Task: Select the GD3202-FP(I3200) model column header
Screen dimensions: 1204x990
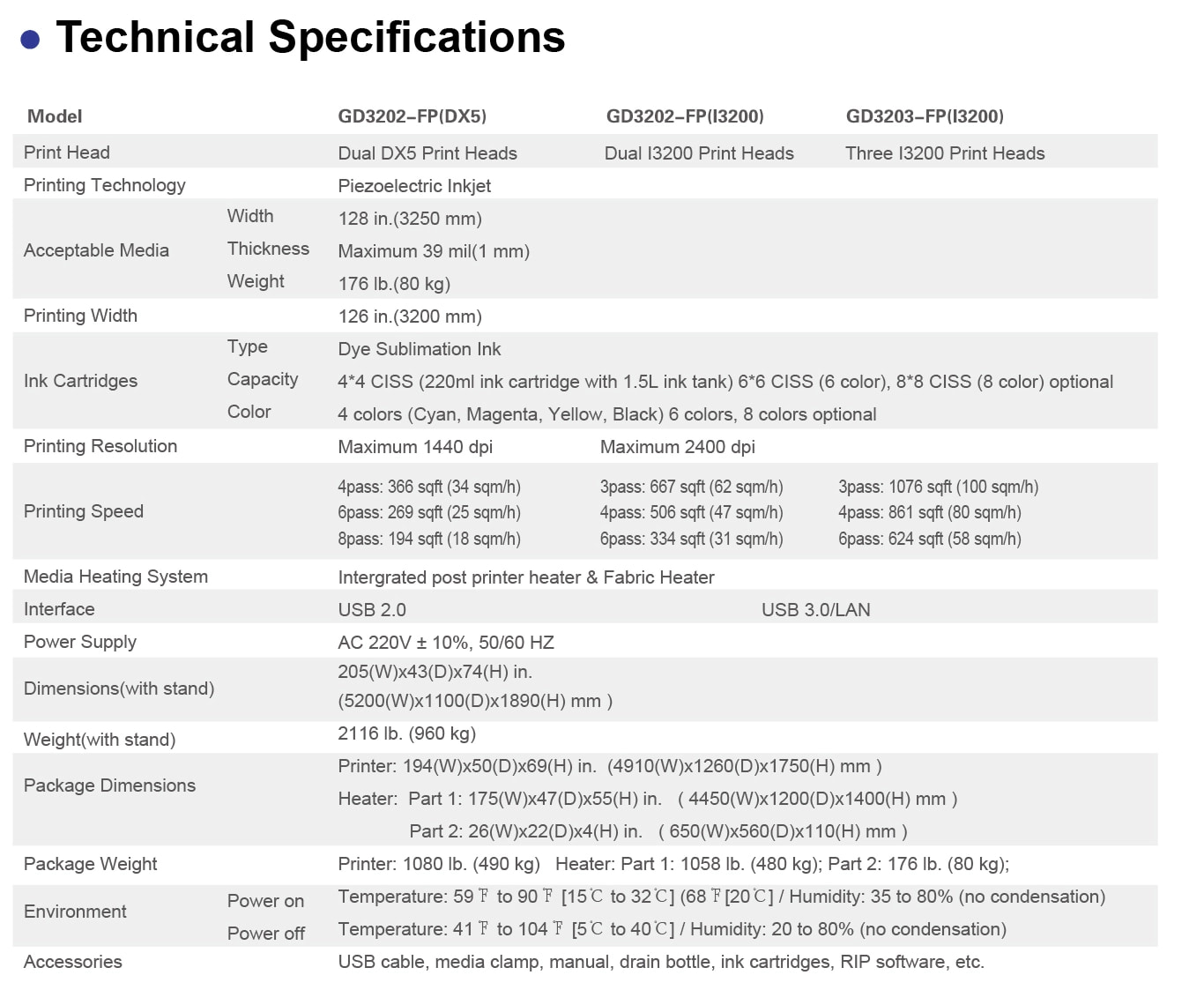Action: pyautogui.click(x=685, y=116)
